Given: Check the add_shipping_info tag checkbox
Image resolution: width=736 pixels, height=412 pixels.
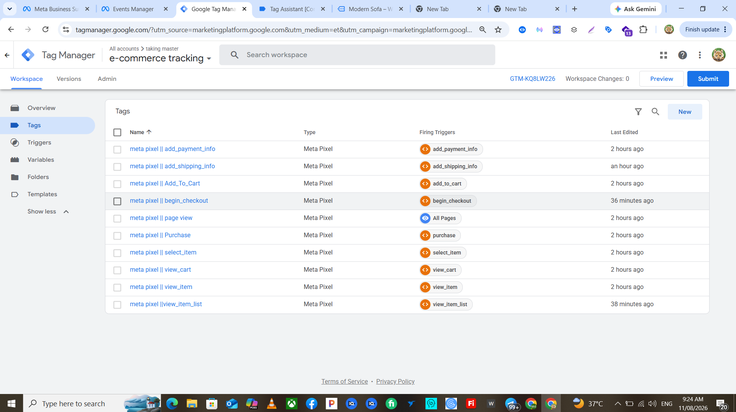Looking at the screenshot, I should [117, 167].
